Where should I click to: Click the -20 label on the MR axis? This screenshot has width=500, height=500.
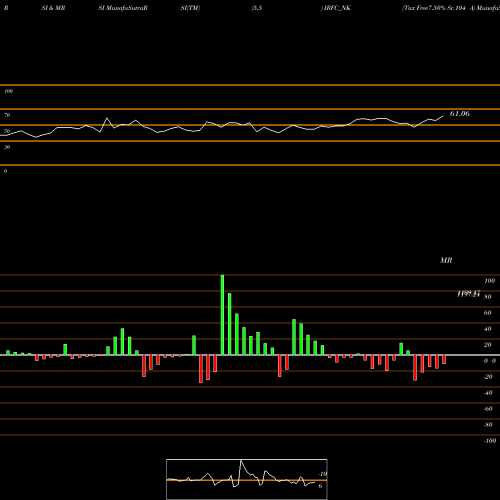pos(488,377)
